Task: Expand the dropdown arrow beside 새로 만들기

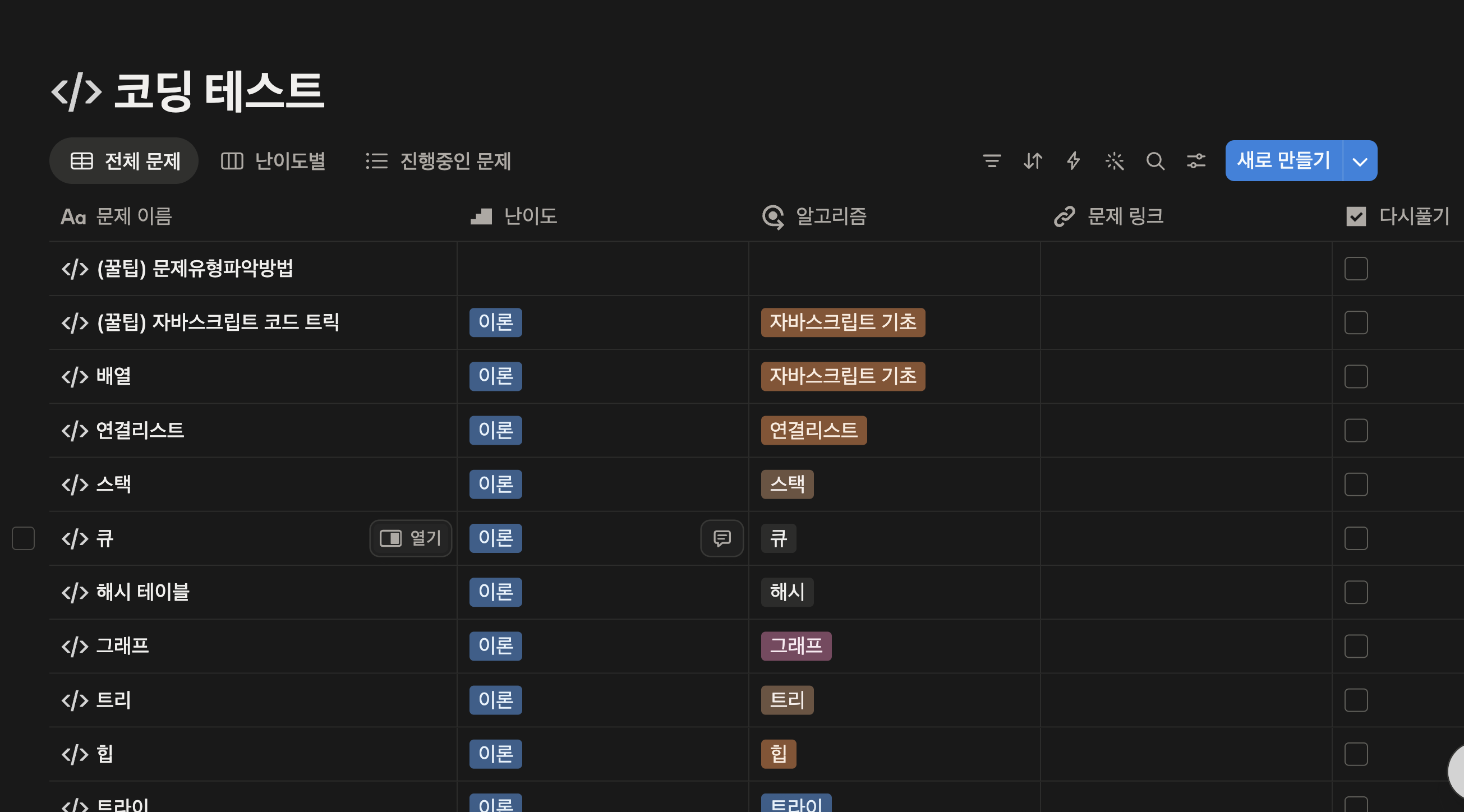Action: [x=1360, y=162]
